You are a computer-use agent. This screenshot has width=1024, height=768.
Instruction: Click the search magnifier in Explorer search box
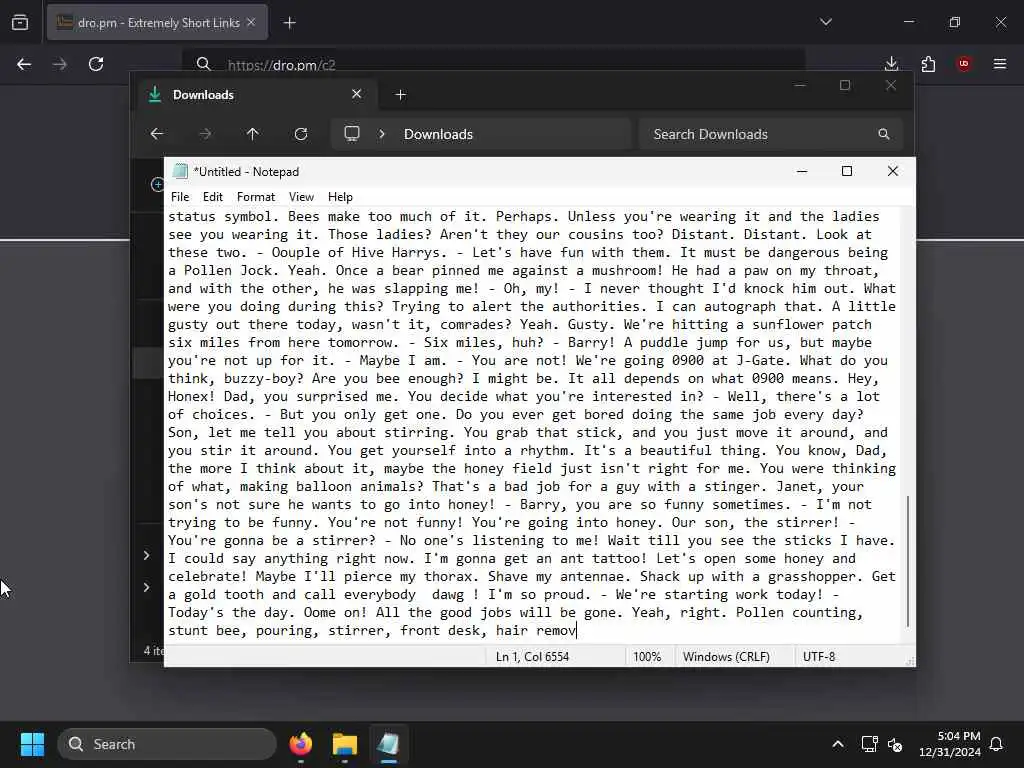(884, 134)
